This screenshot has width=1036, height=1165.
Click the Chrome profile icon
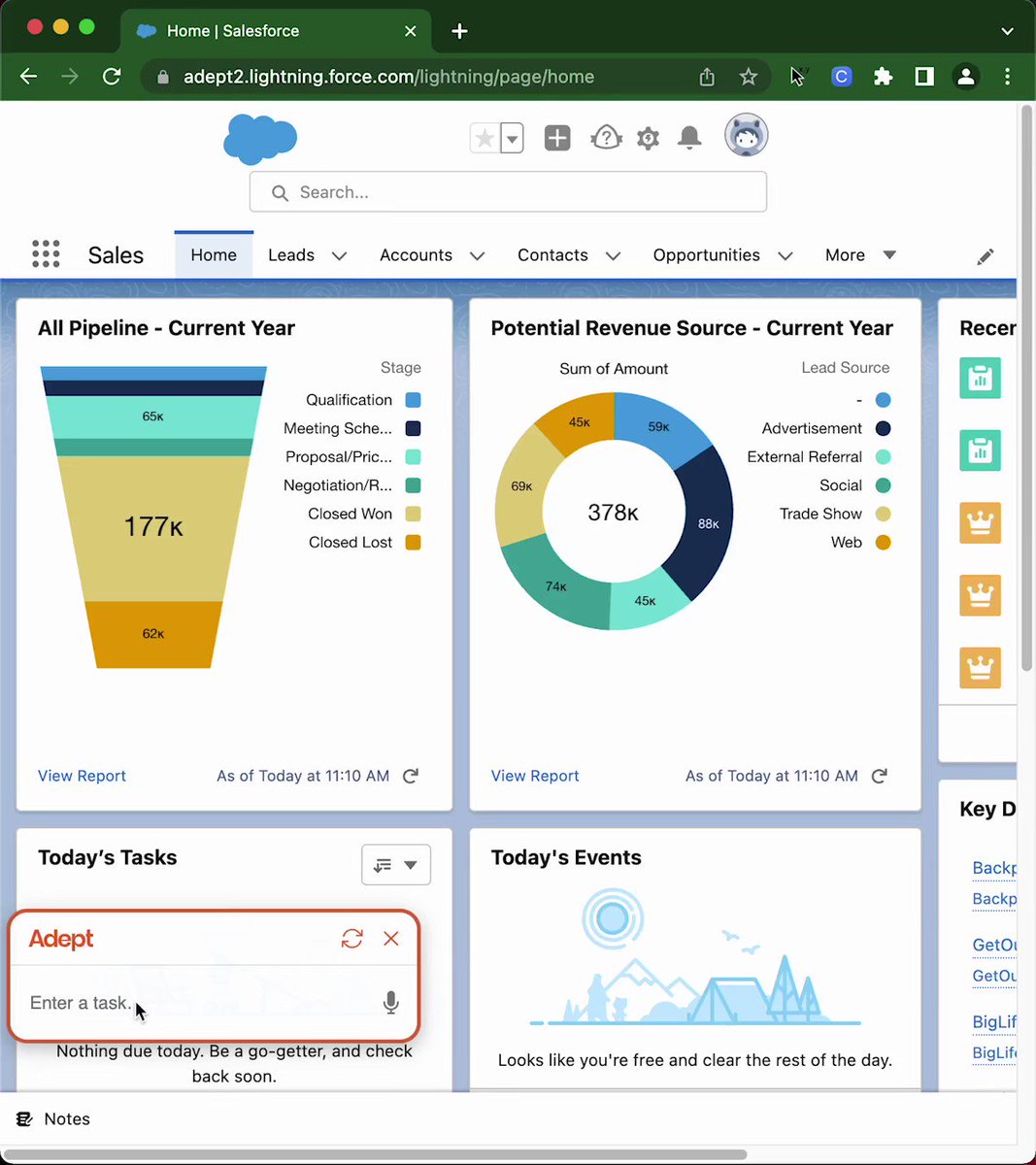tap(965, 77)
